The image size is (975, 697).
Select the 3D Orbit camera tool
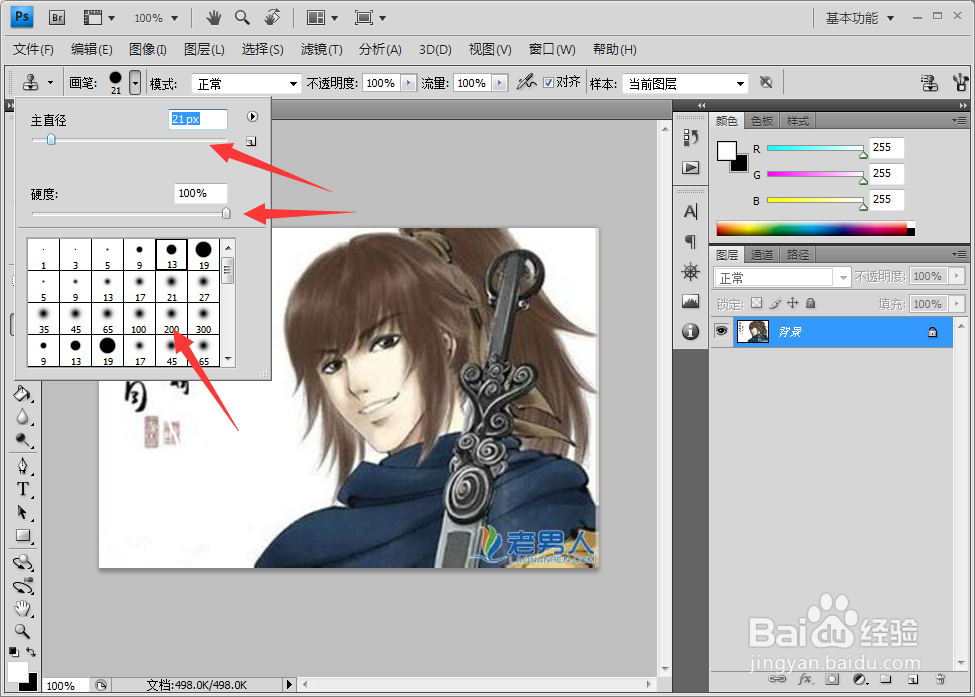pos(23,586)
